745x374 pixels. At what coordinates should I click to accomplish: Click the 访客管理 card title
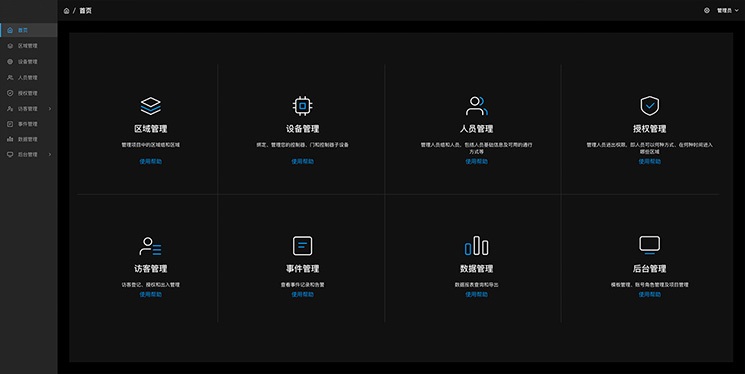(151, 269)
